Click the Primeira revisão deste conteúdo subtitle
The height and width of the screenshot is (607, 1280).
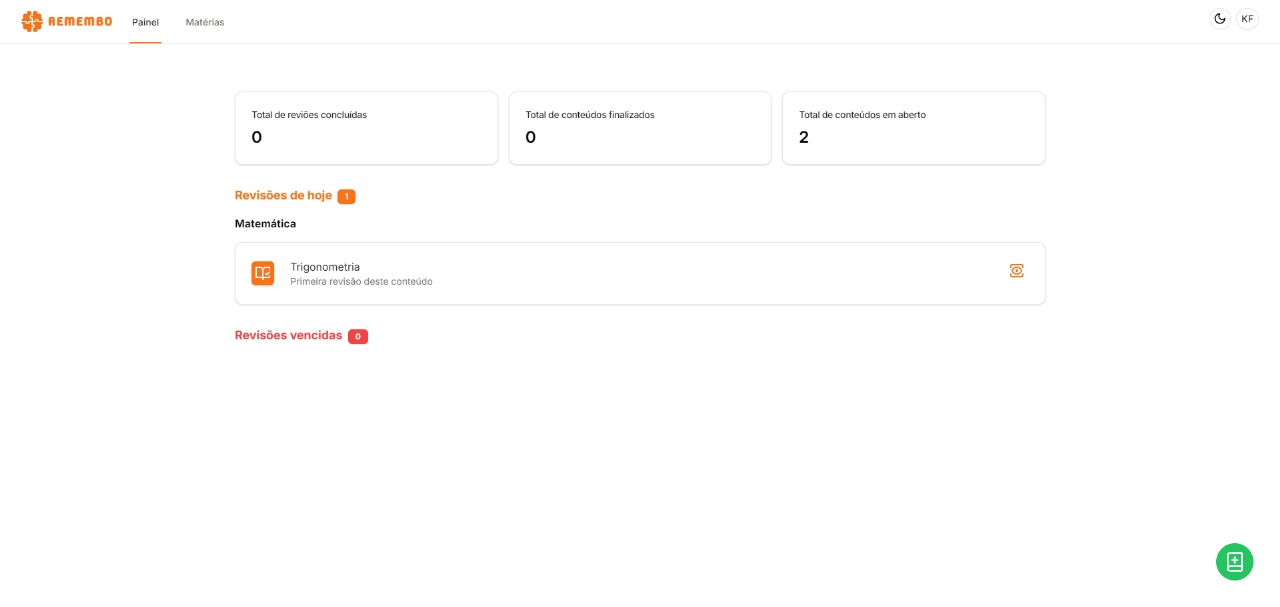tap(361, 282)
